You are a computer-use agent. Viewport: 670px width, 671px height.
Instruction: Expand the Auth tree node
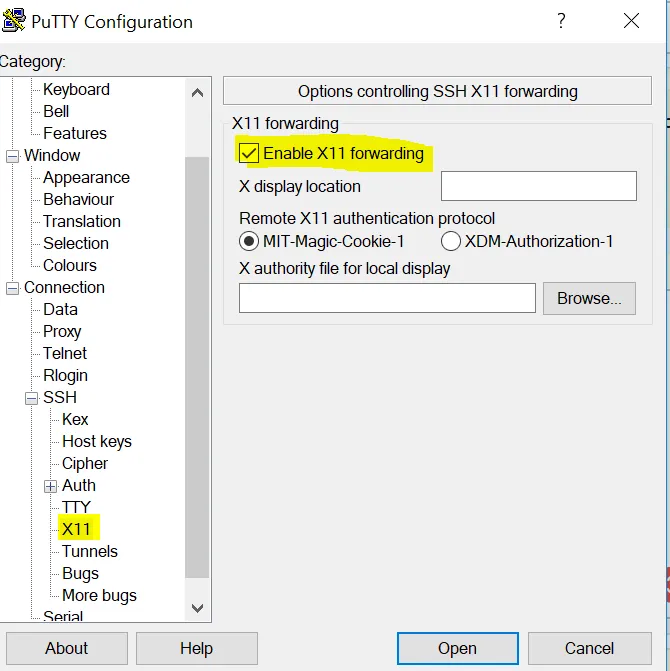[50, 487]
